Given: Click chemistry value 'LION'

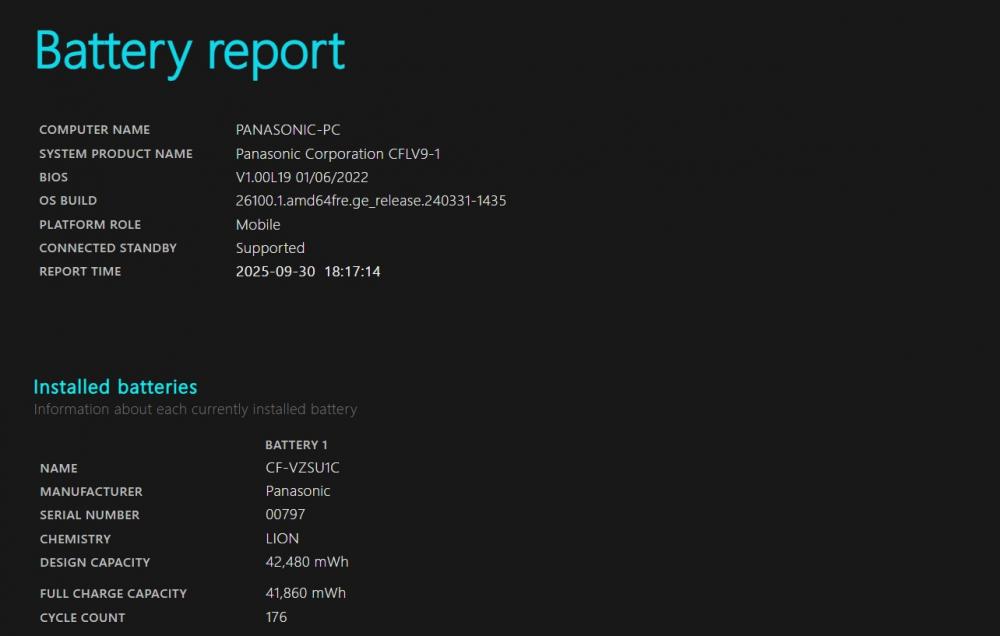Looking at the screenshot, I should pos(282,538).
